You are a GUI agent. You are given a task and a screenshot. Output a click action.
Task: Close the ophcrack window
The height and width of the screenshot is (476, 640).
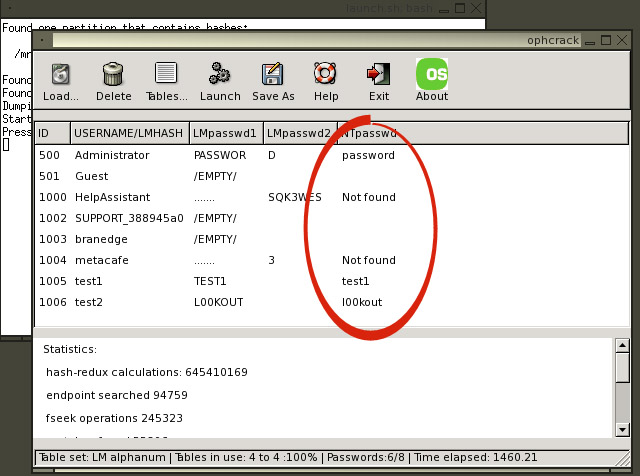[x=622, y=40]
